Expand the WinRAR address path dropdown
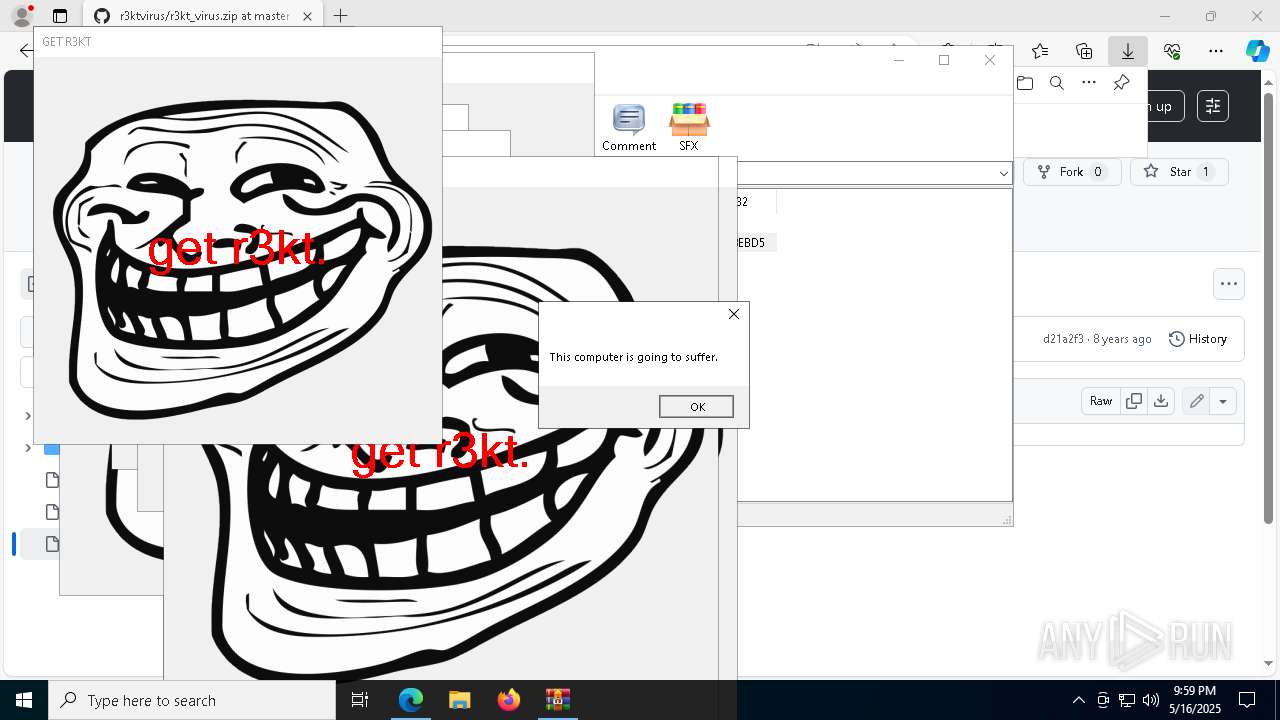 click(1003, 173)
